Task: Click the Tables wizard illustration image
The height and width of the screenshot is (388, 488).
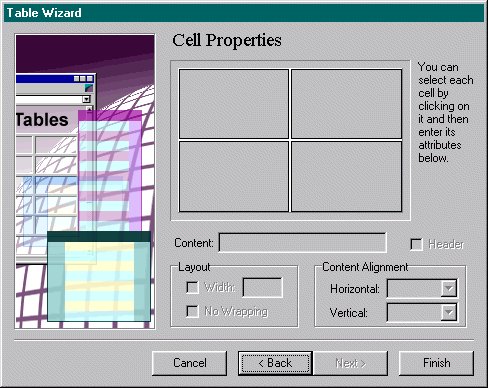Action: pos(85,181)
